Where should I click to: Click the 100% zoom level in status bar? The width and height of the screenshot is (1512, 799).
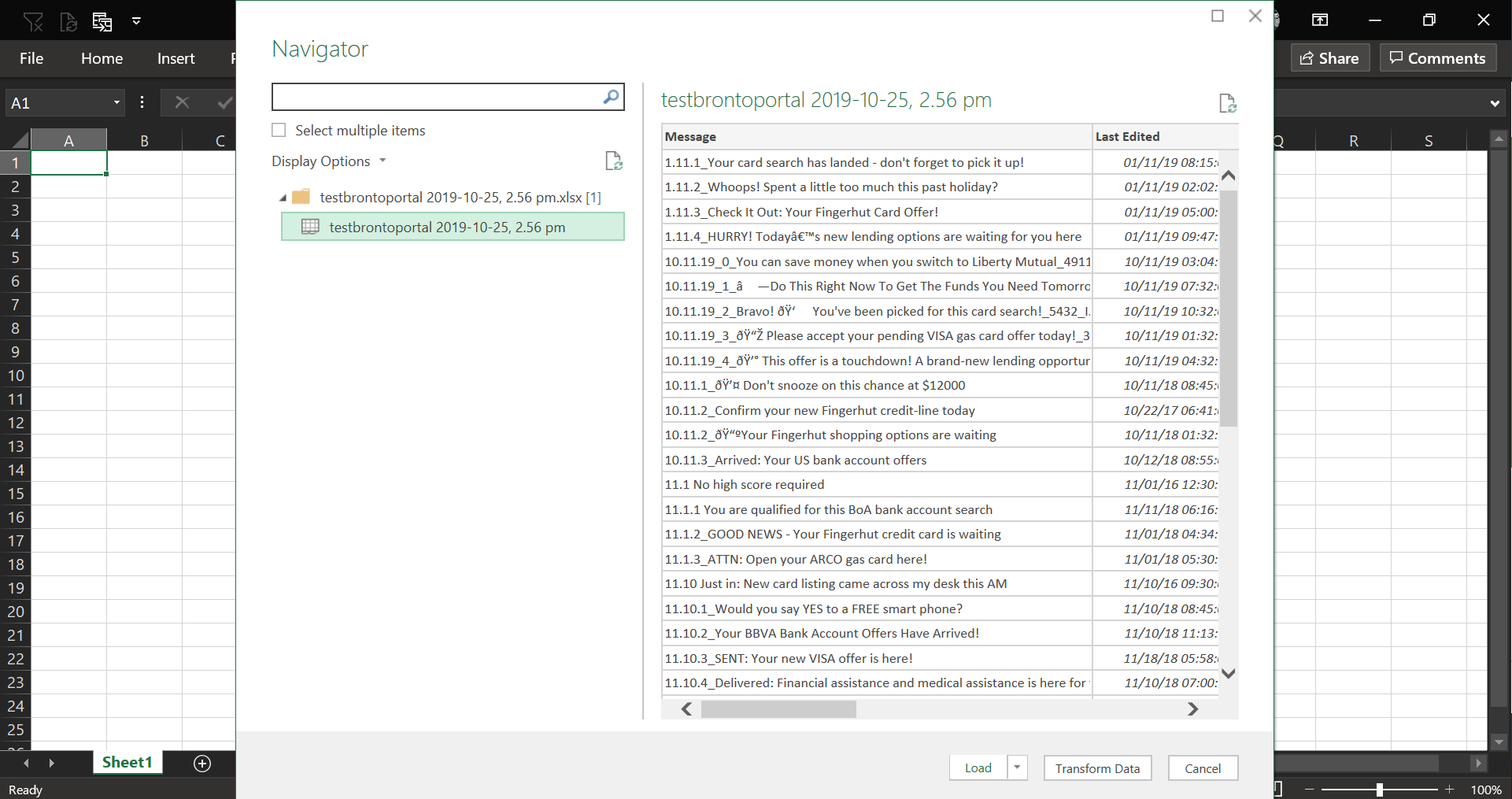tap(1485, 790)
